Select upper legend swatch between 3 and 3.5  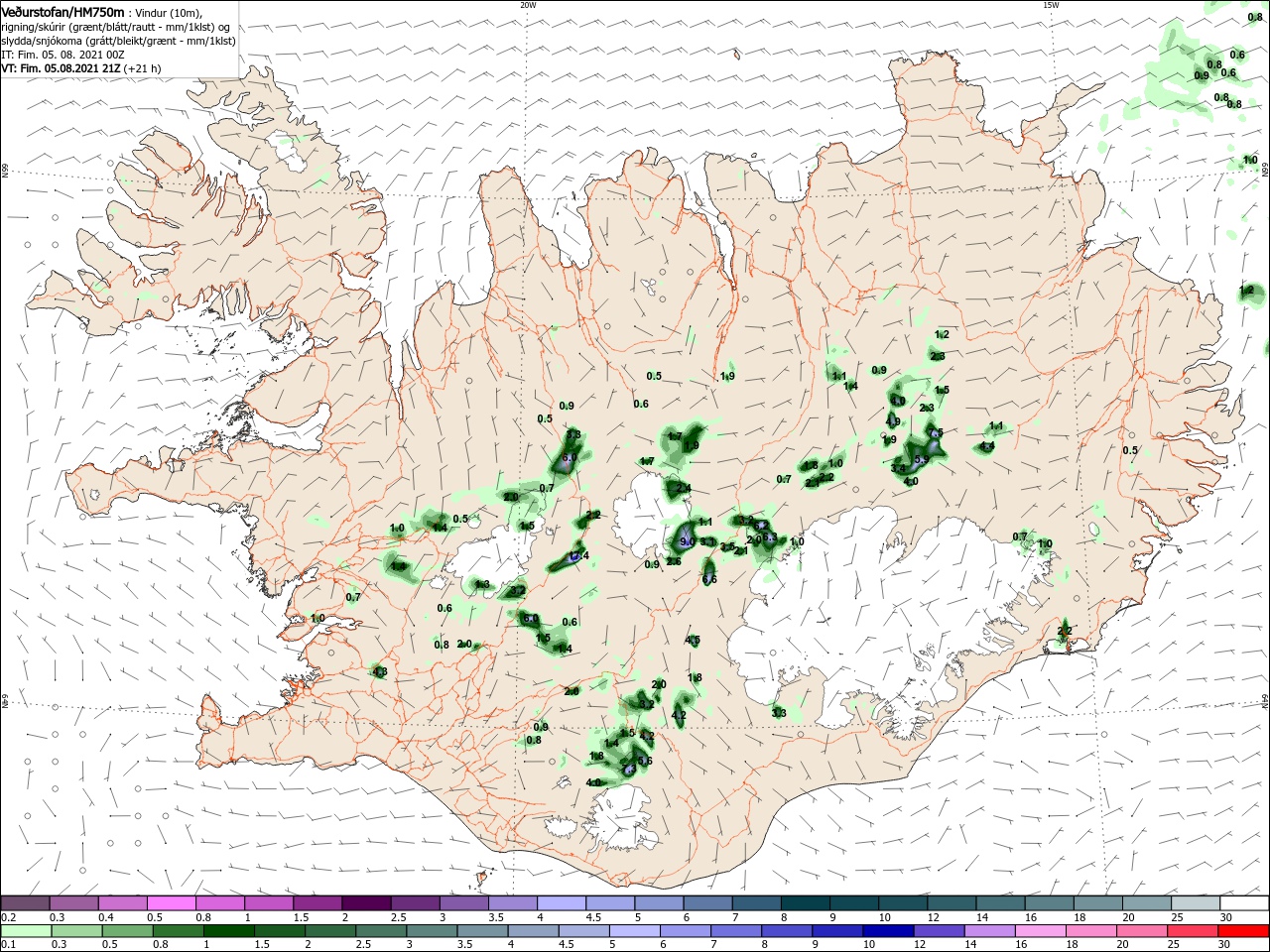click(x=463, y=902)
